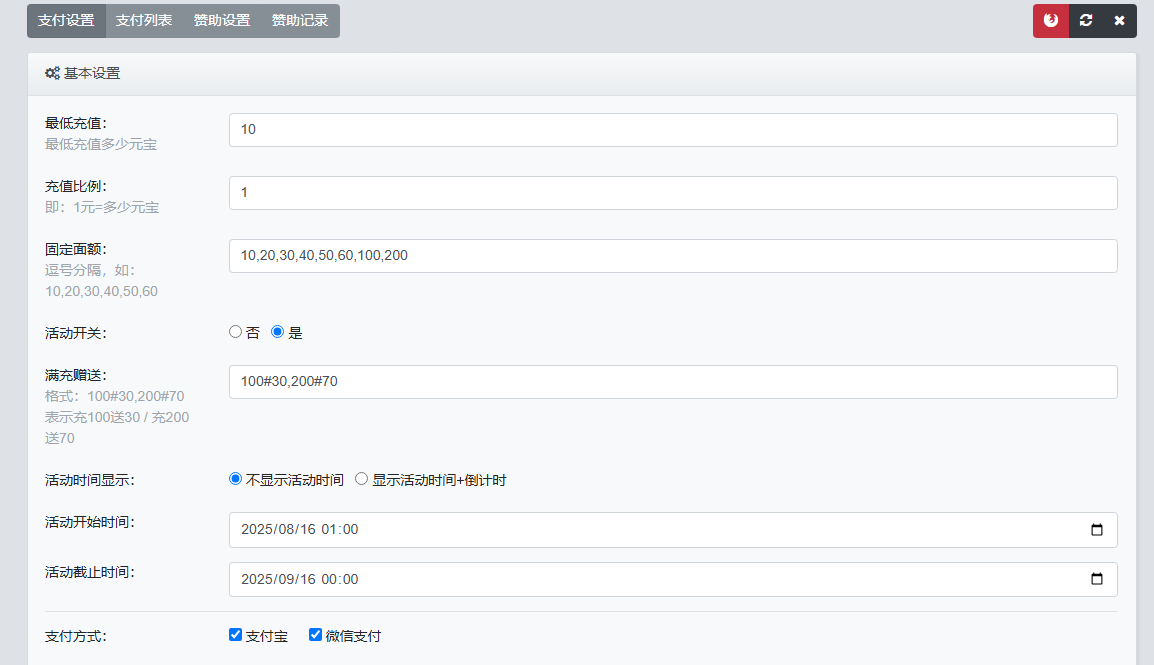The height and width of the screenshot is (665, 1154).
Task: Open calendar picker for 活动截止时间
Action: pos(1096,579)
